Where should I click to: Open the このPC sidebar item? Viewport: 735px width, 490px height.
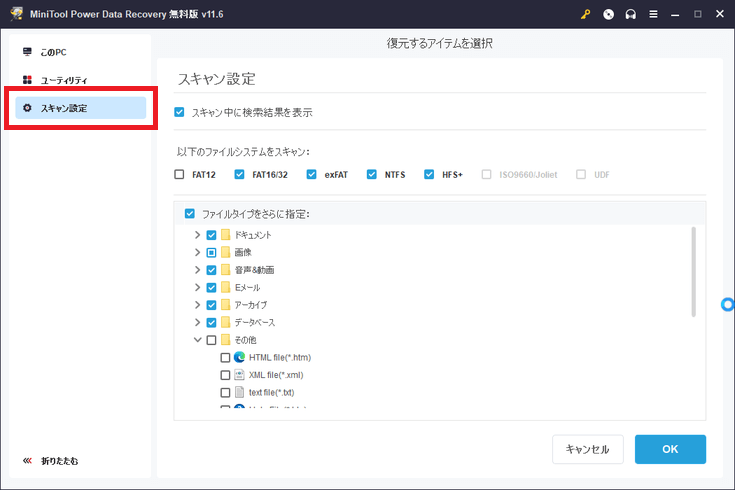tap(54, 52)
